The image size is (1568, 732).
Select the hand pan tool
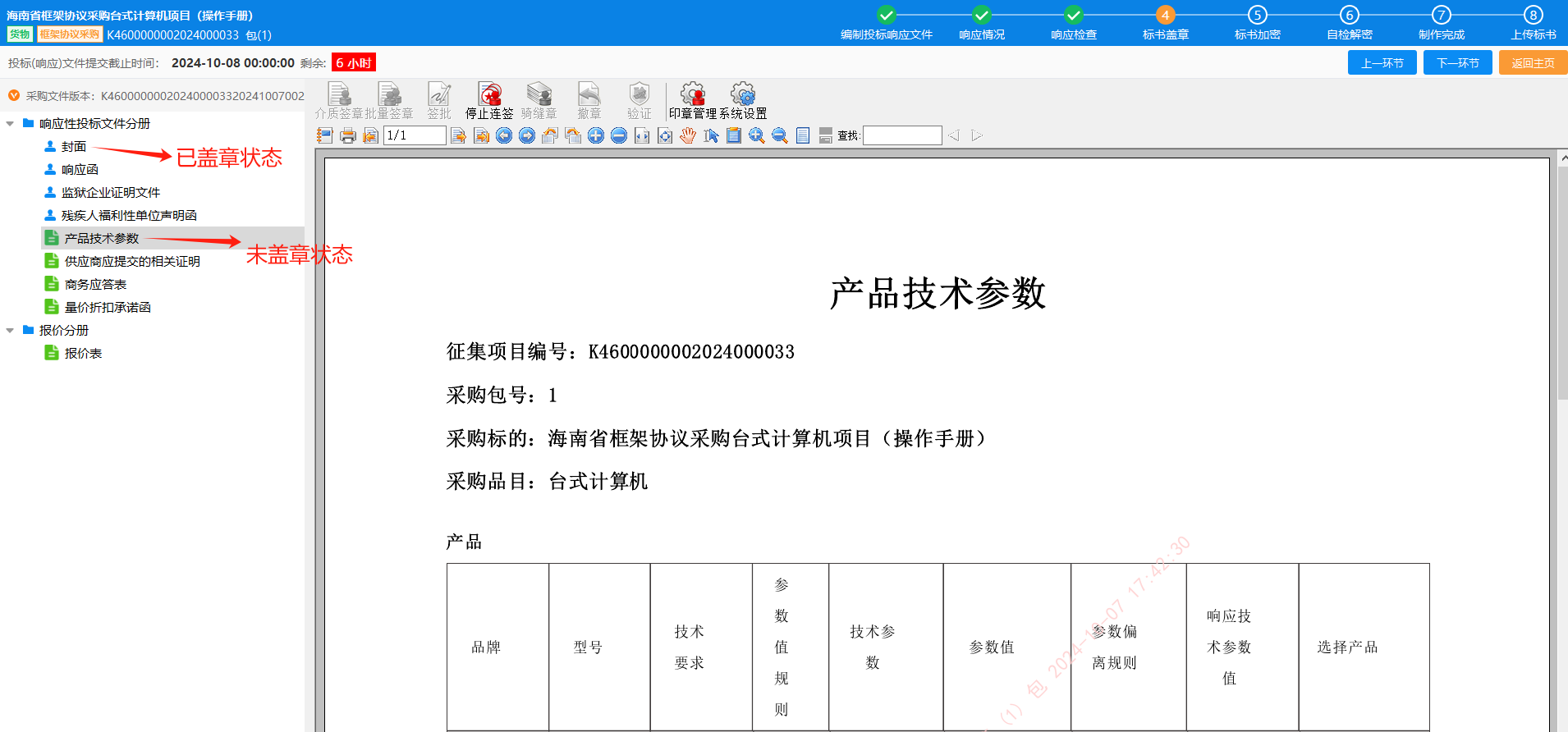(688, 135)
